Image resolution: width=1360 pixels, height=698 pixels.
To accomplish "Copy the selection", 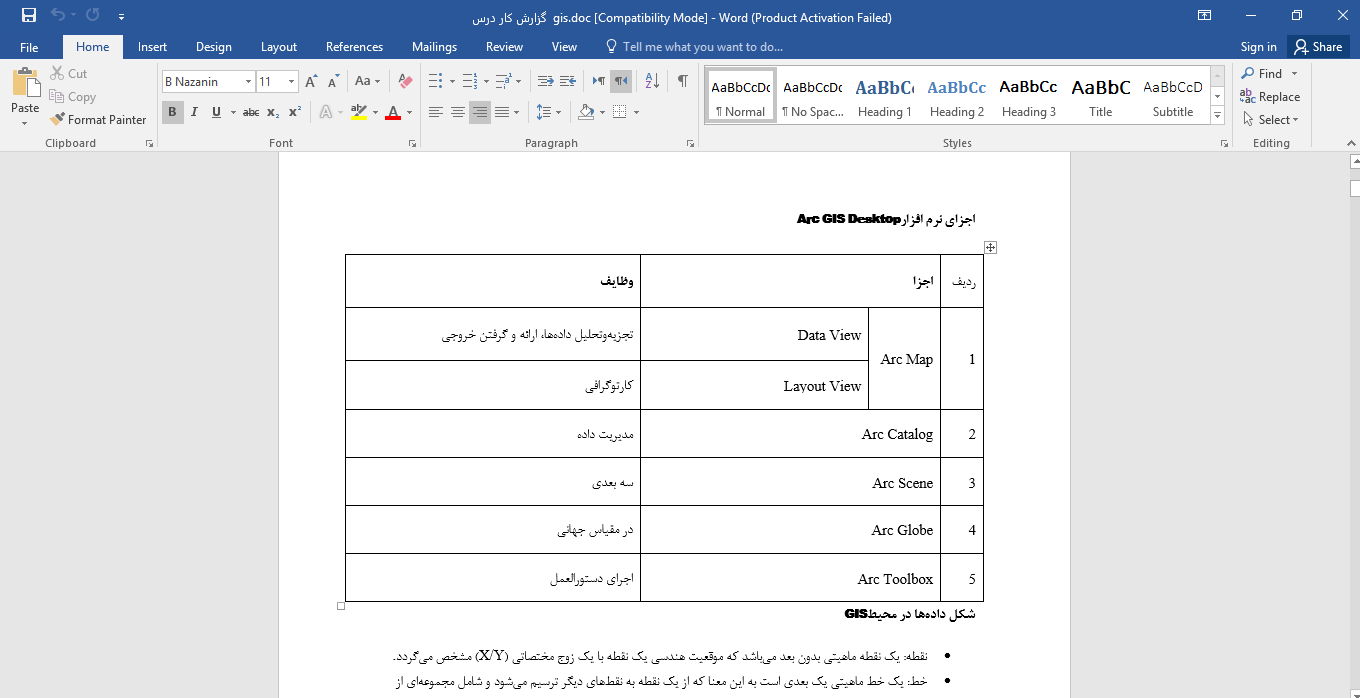I will coord(72,97).
